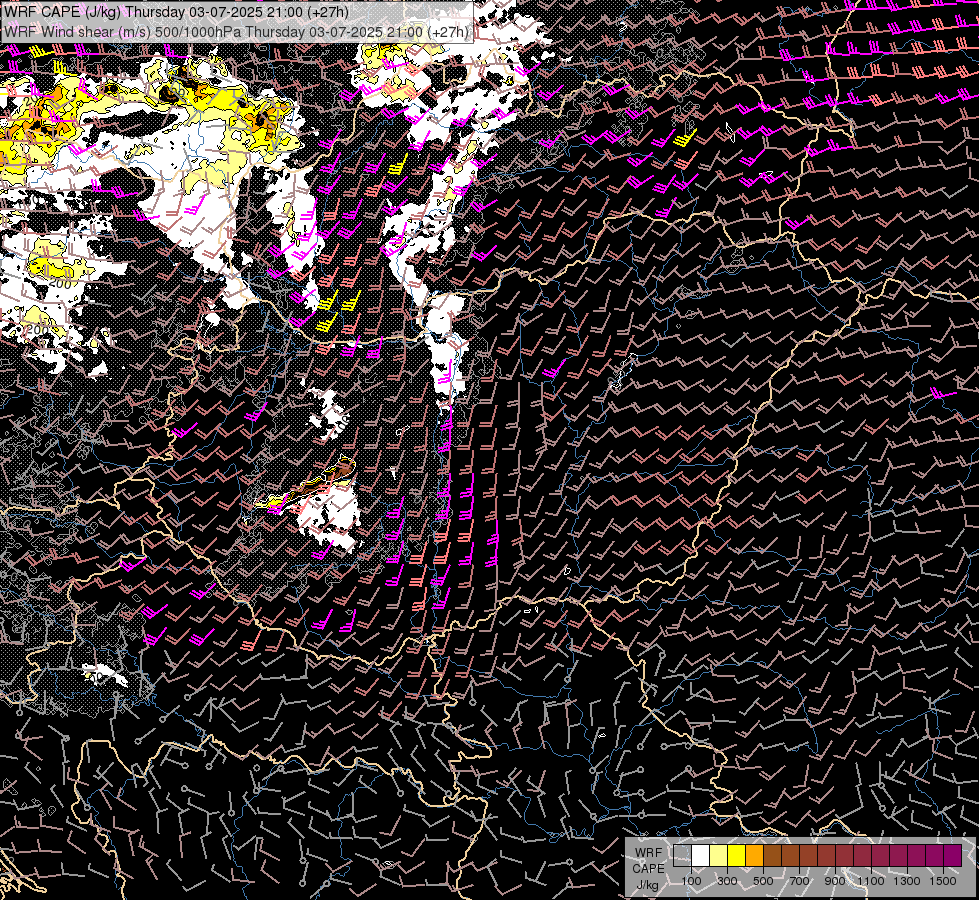The image size is (979, 900).
Task: Click the gray below-100 legend swatch
Action: click(x=682, y=856)
